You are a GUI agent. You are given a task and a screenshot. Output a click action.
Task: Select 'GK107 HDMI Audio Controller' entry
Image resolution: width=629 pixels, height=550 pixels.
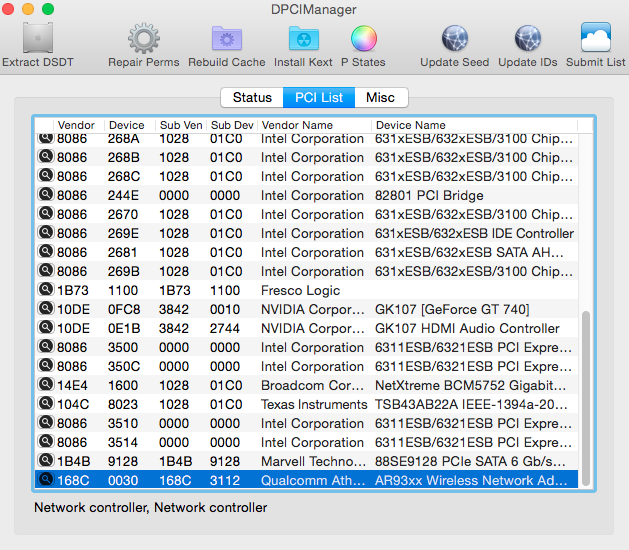click(467, 329)
